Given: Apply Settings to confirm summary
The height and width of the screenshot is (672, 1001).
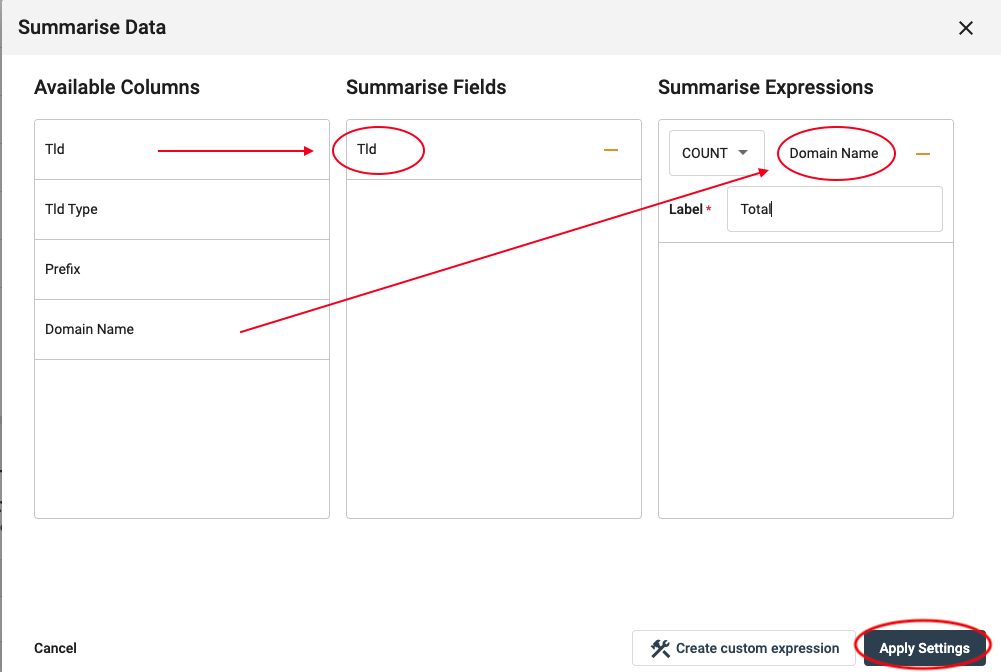Looking at the screenshot, I should pos(924,648).
